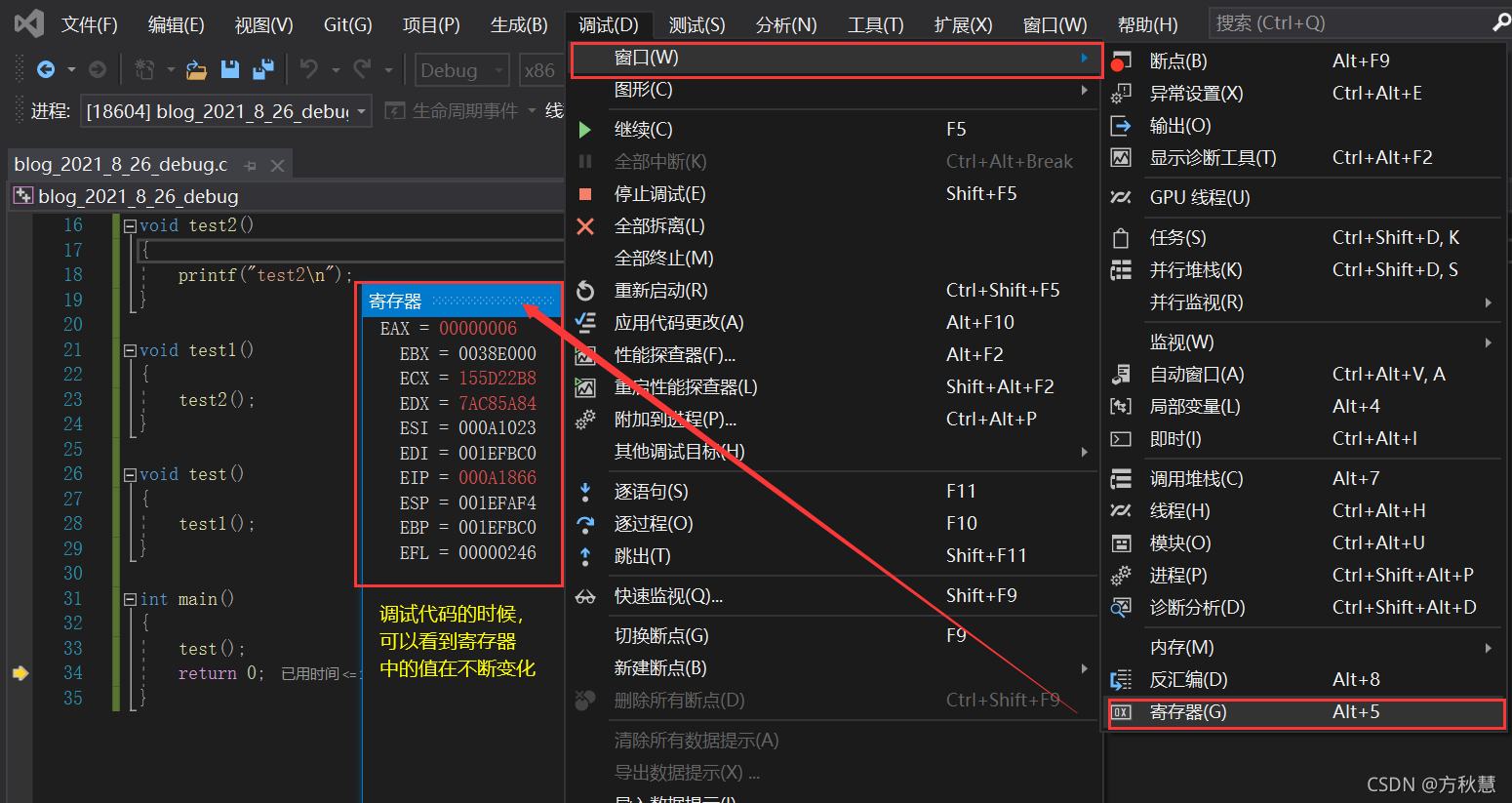Viewport: 1512px width, 803px height.
Task: Click the Restart circular arrow icon
Action: [x=585, y=291]
